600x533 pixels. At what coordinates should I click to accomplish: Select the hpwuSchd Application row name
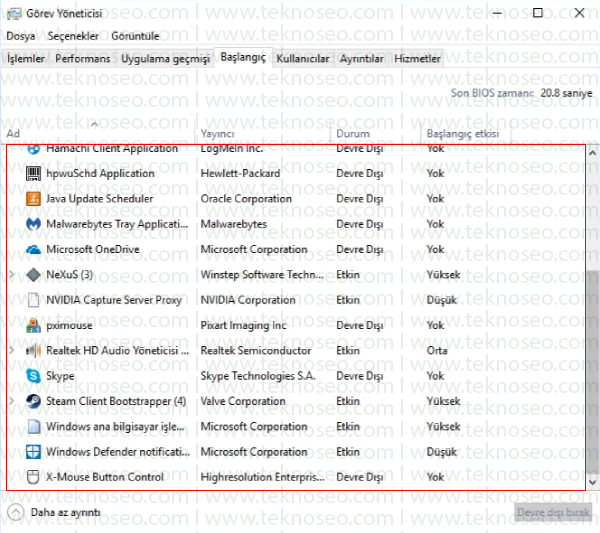pos(100,173)
